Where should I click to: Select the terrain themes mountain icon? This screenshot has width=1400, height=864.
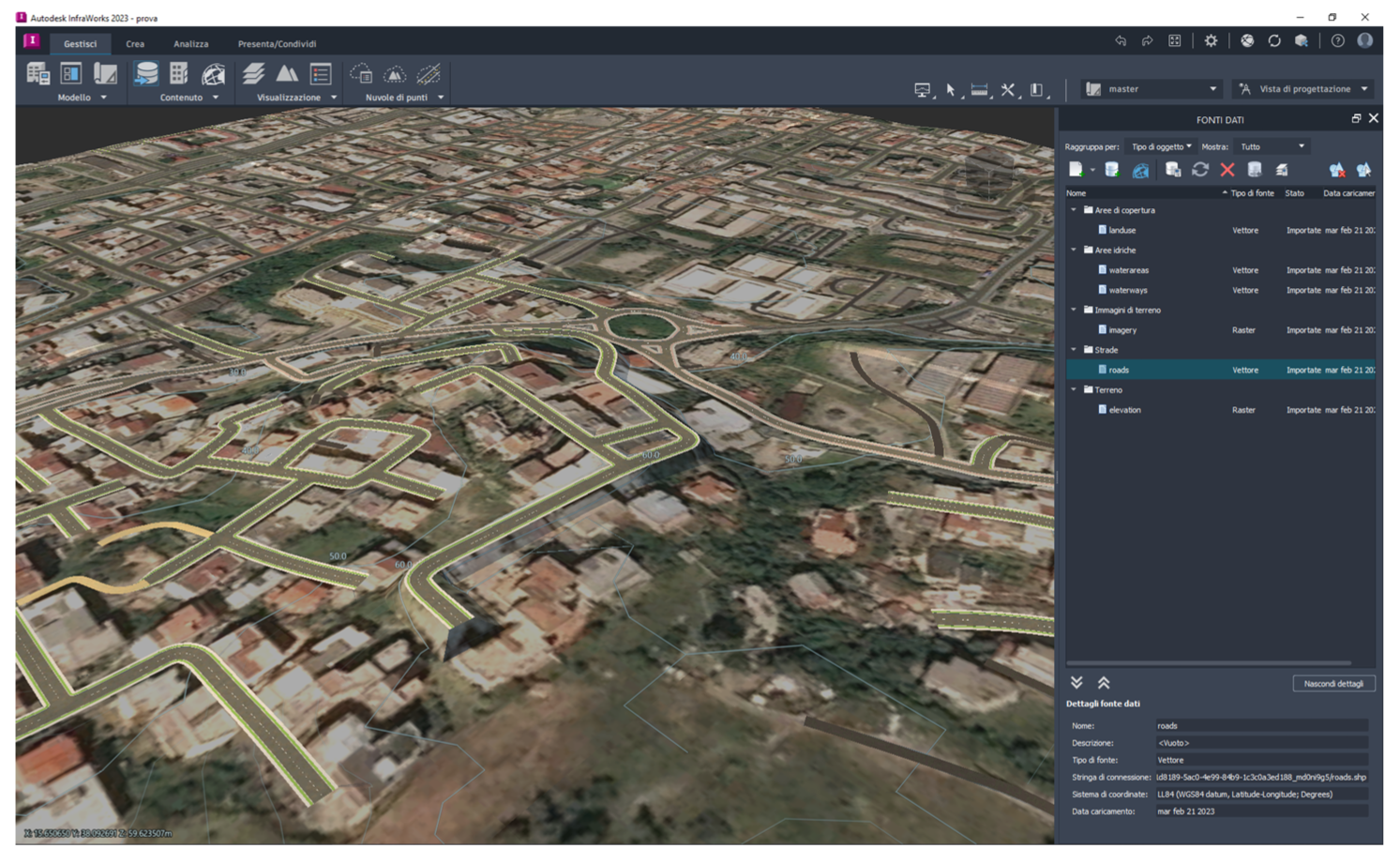(287, 74)
